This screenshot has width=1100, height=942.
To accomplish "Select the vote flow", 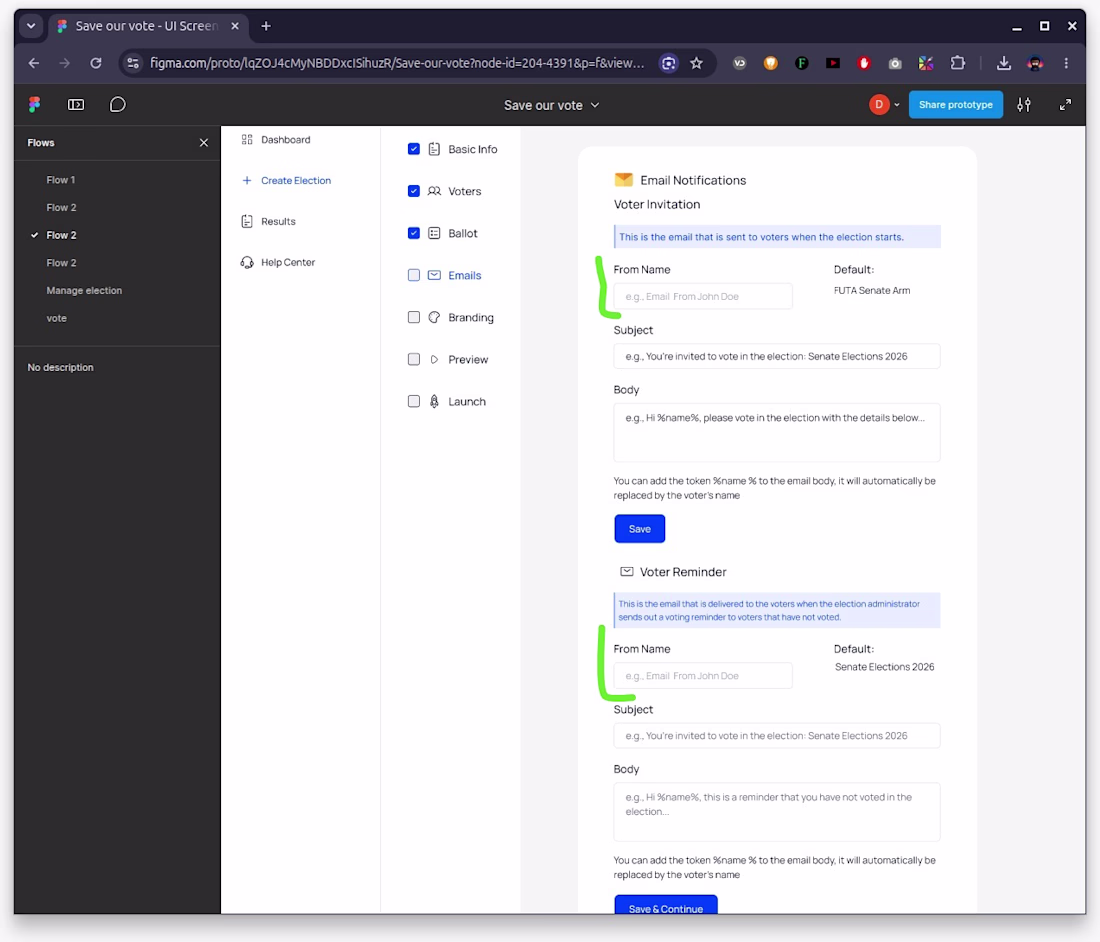I will coord(57,318).
